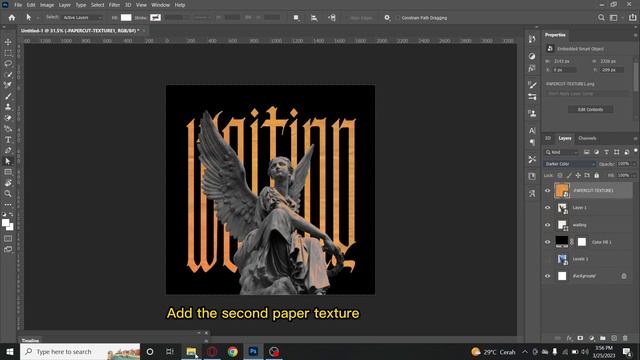This screenshot has height=360, width=640.
Task: Show the hidden Levels 1 layer
Action: pos(547,259)
